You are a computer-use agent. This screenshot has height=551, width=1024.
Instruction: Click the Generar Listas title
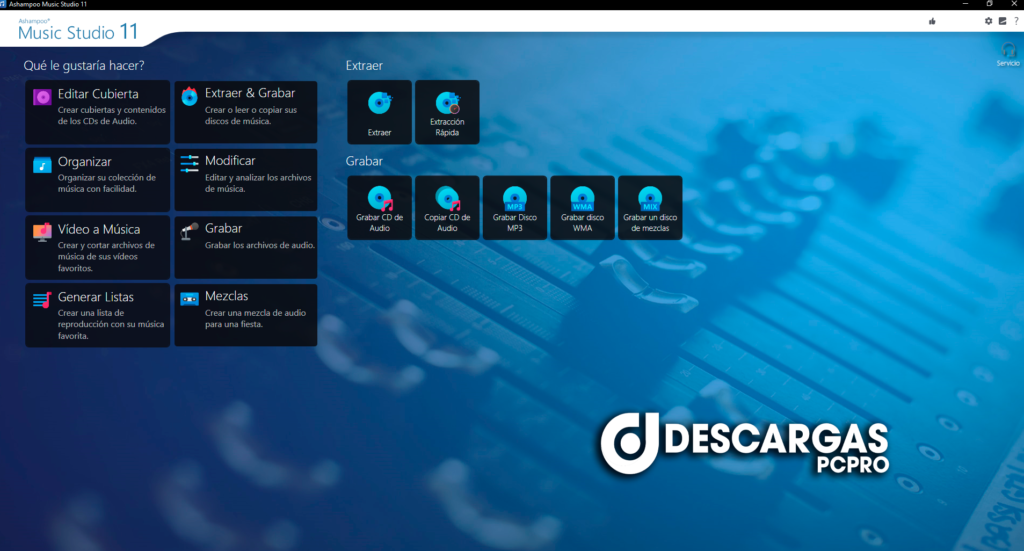tap(95, 297)
